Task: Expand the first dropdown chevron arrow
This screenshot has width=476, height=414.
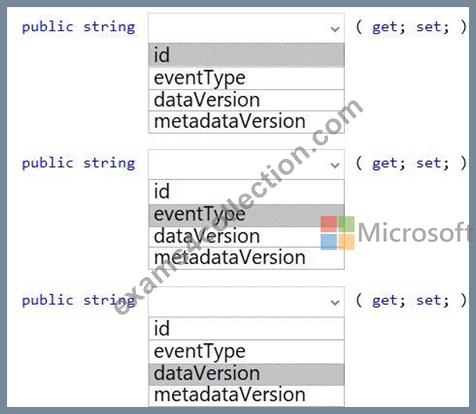Action: point(335,29)
